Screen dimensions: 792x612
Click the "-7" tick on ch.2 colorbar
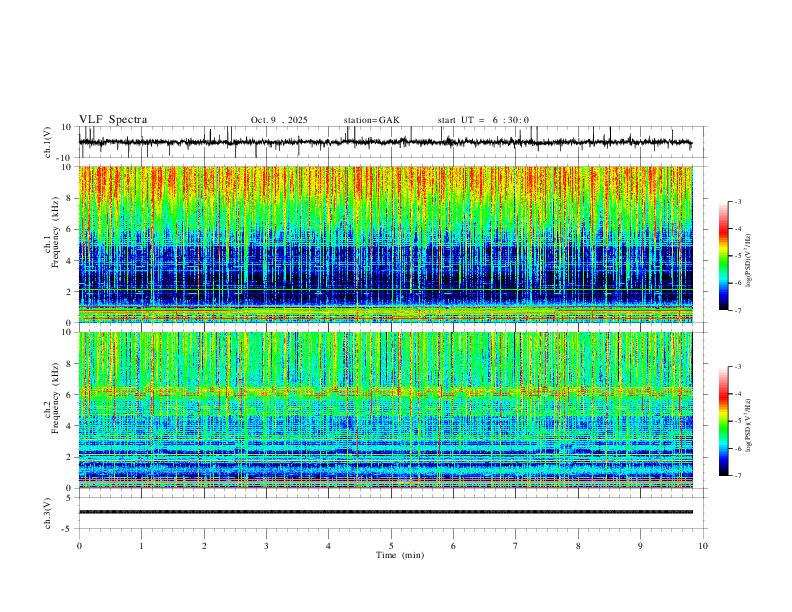738,476
